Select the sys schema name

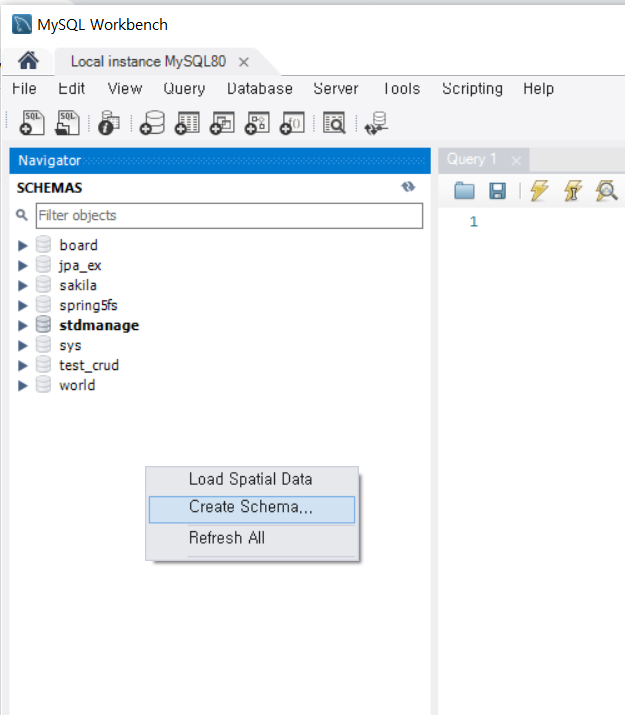click(x=70, y=346)
